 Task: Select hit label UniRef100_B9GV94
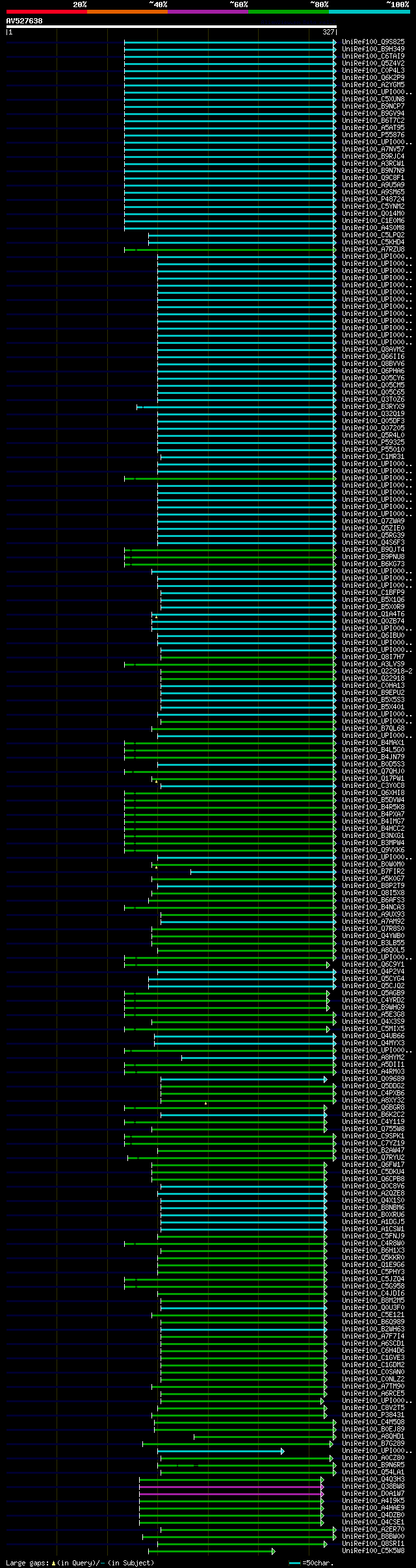click(x=373, y=113)
